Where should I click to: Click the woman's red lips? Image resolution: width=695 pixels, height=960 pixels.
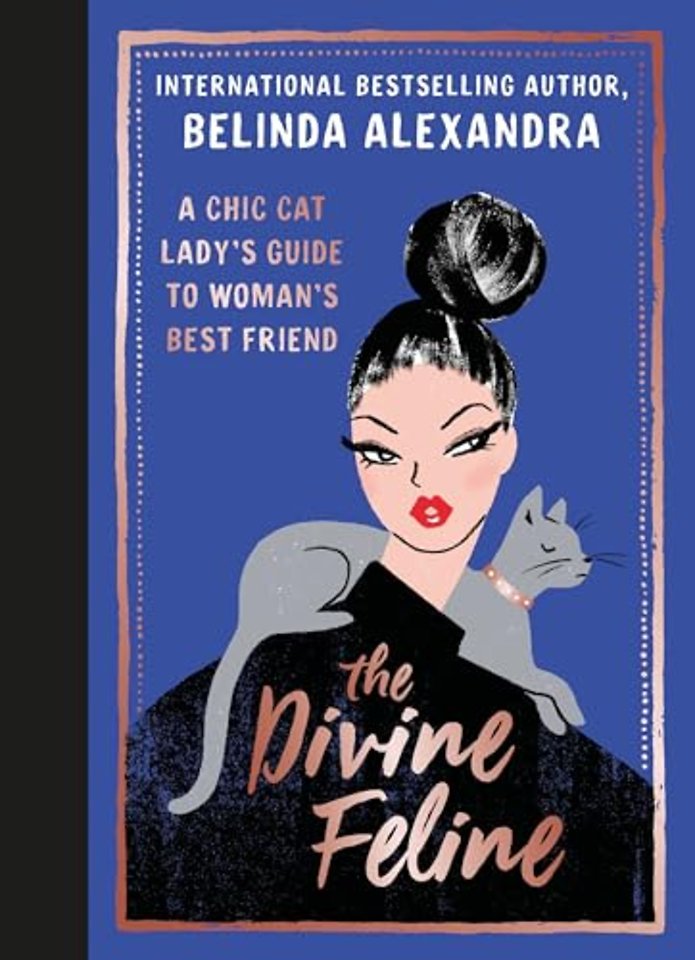pyautogui.click(x=431, y=512)
